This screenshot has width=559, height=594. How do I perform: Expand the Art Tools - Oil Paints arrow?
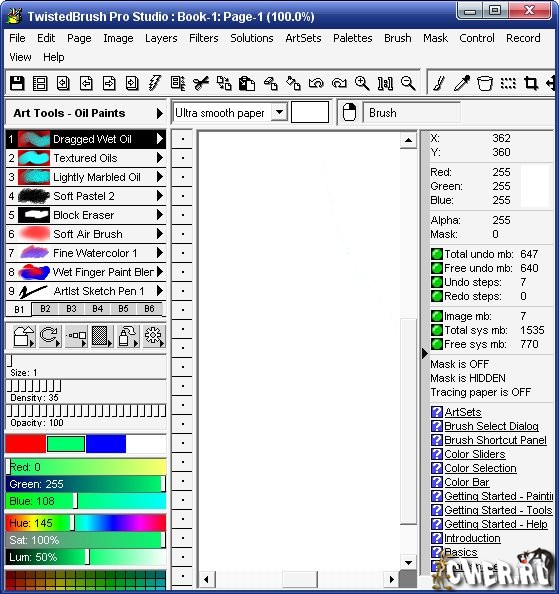click(159, 113)
